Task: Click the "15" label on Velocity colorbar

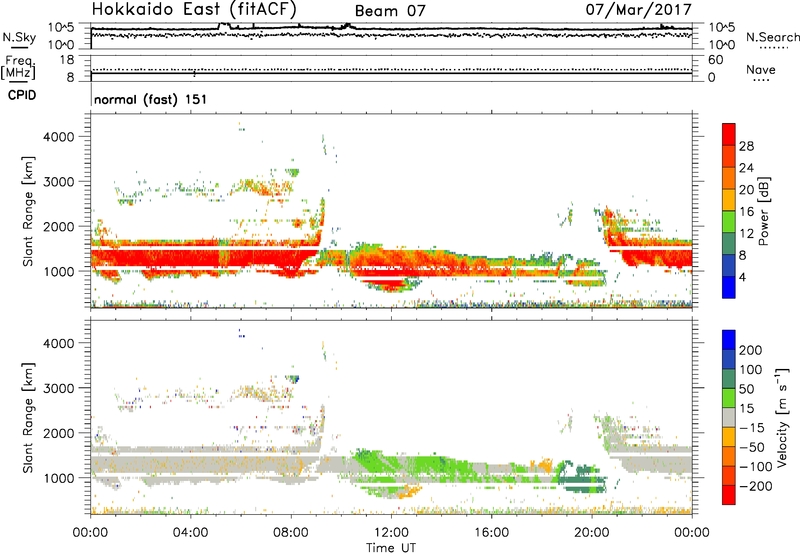Action: [x=746, y=408]
